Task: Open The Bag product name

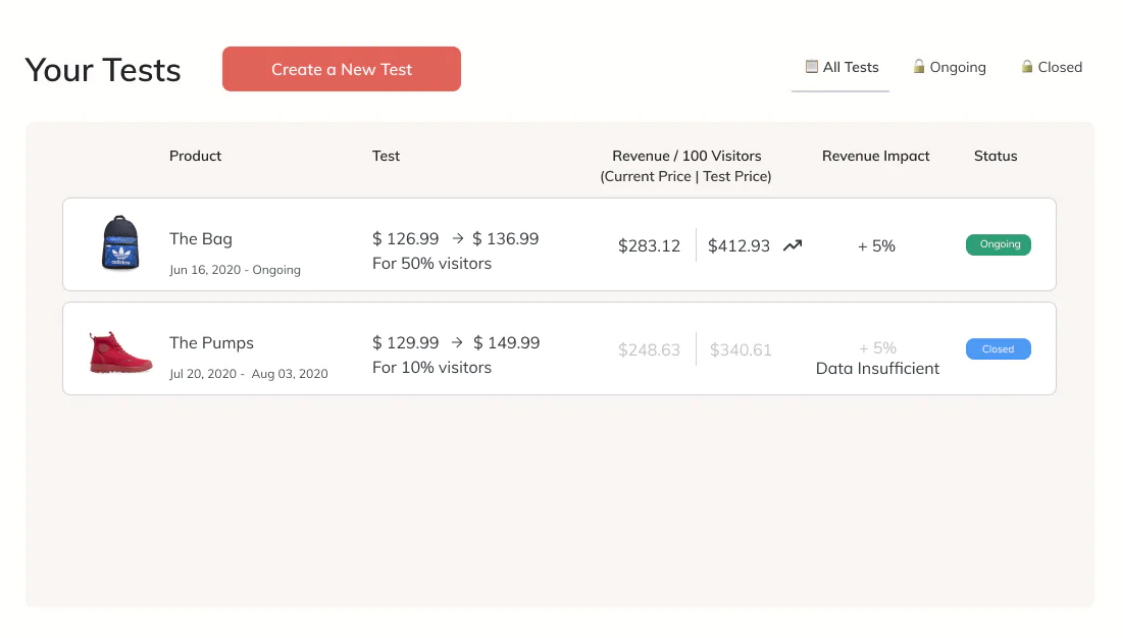Action: point(201,238)
